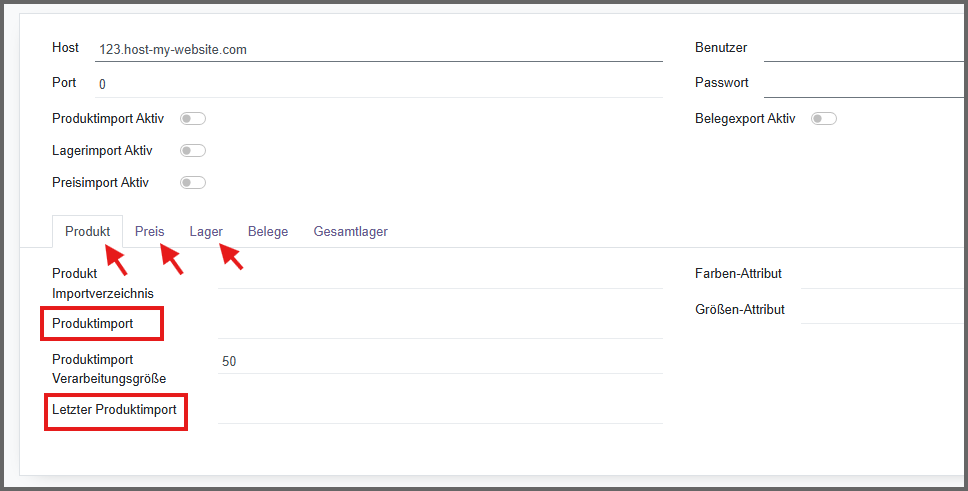Screen dimensions: 968x491
Task: Open the Farben-Attribut dropdown field
Action: [880, 274]
